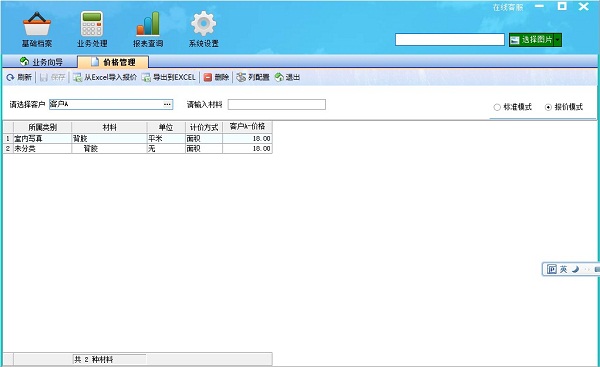Click 导出到EXCEL toolbar button
Viewport: 600px width, 367px height.
(x=169, y=77)
